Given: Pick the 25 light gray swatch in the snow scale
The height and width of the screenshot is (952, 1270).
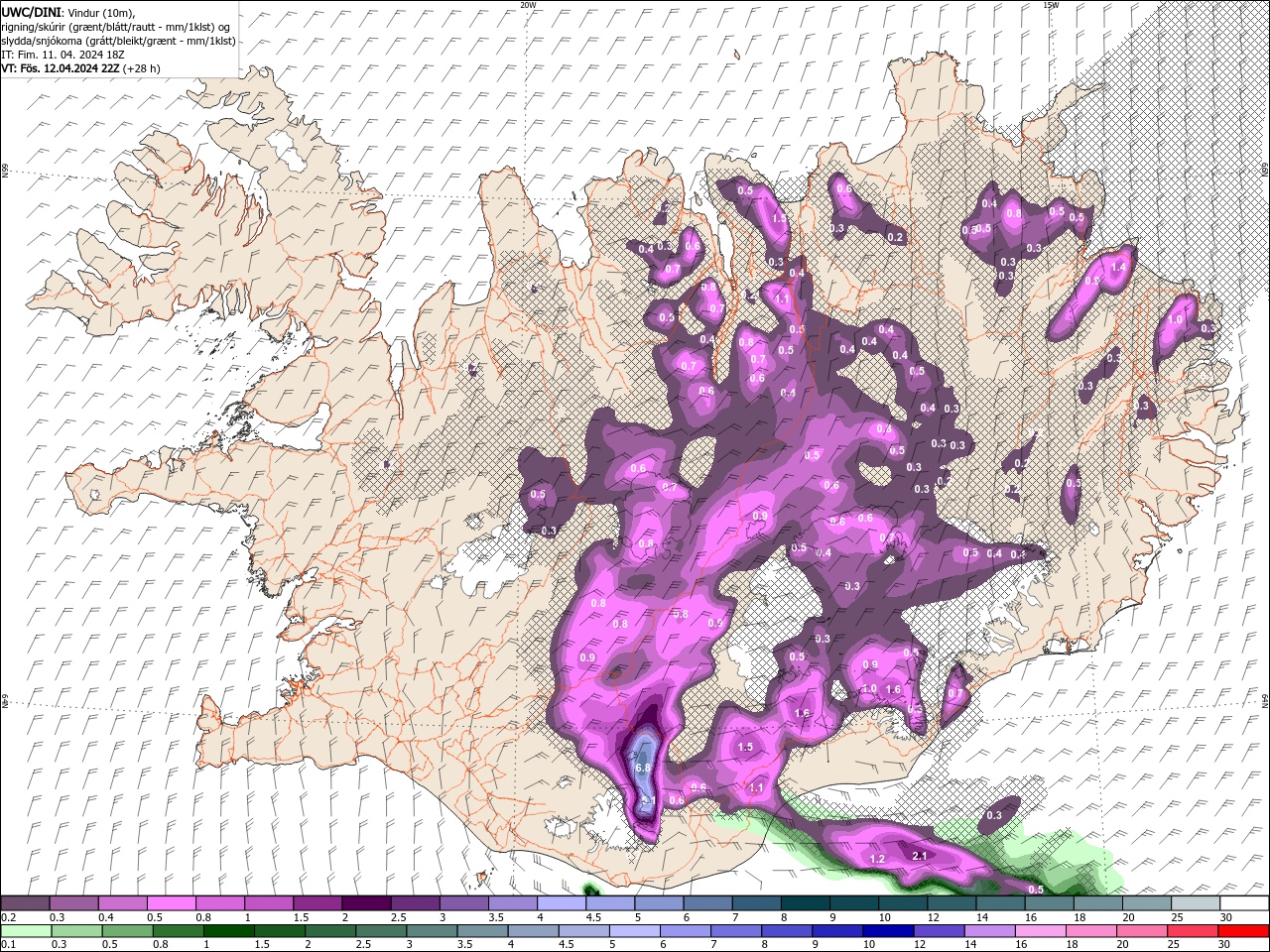Looking at the screenshot, I should 1194,903.
